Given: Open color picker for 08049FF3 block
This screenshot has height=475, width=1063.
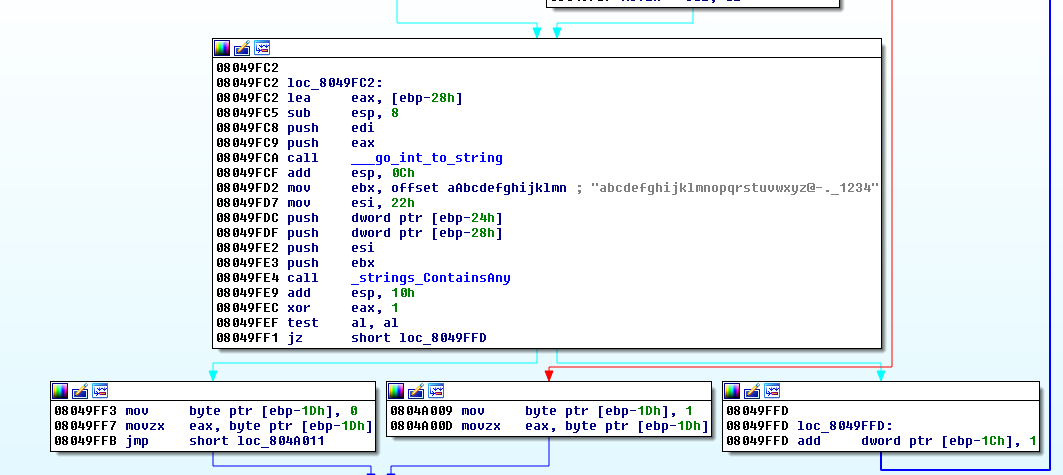Looking at the screenshot, I should pos(60,391).
